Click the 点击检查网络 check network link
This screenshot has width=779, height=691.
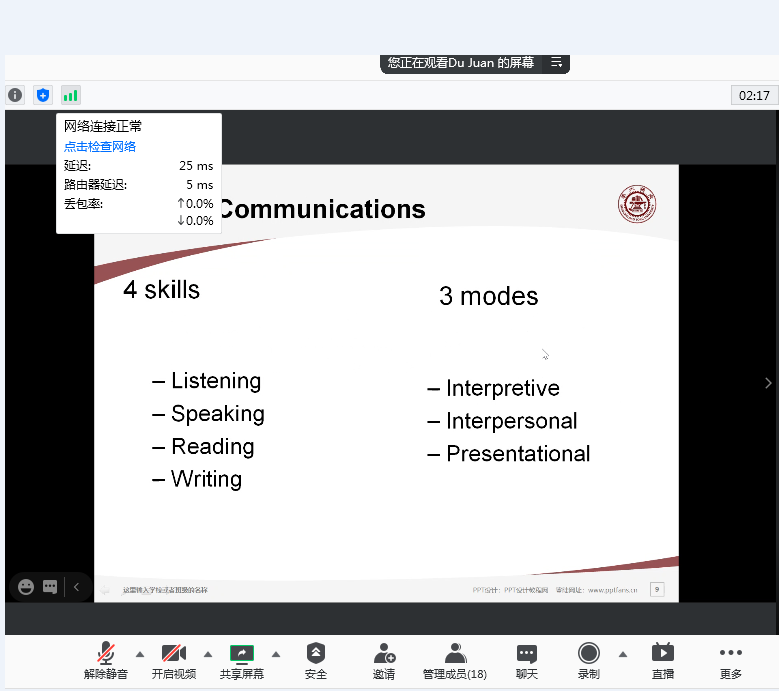[100, 146]
